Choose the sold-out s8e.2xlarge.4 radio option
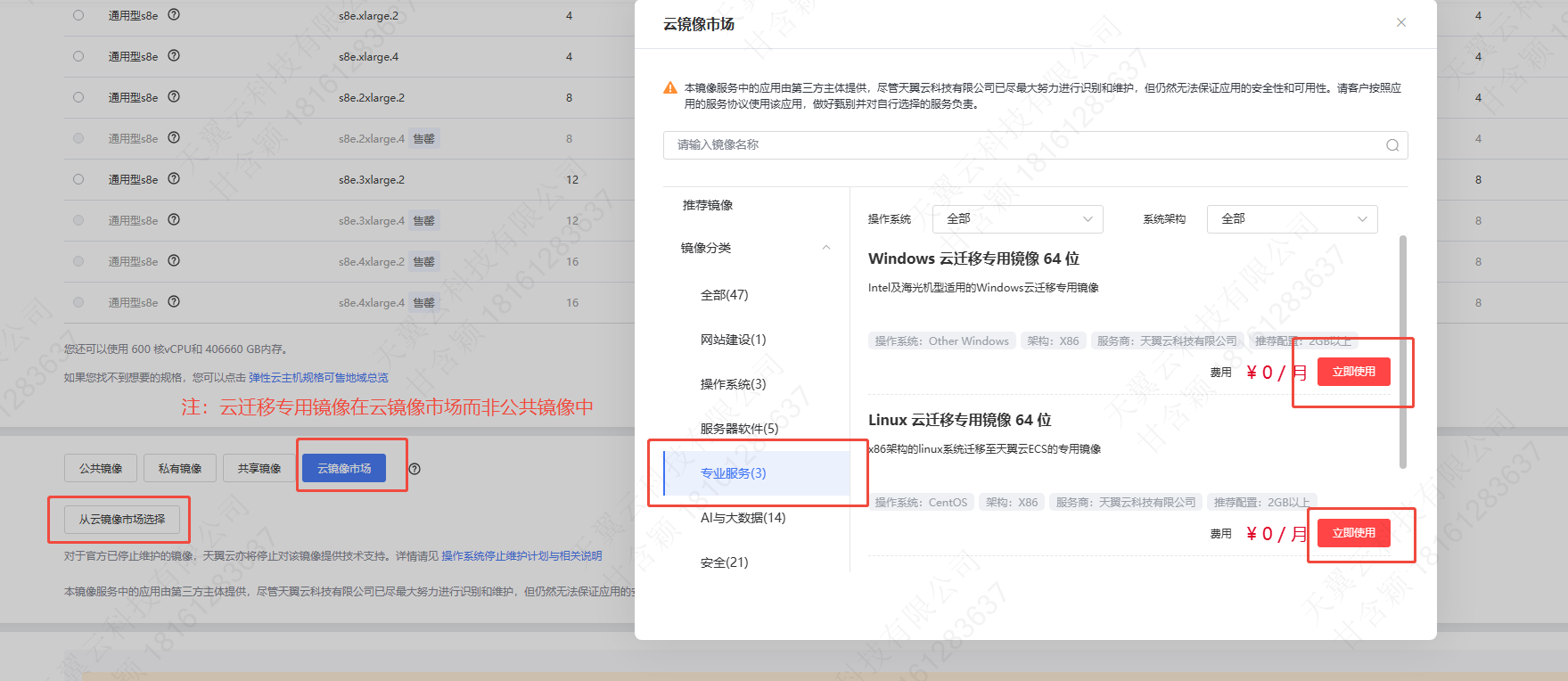 (78, 138)
